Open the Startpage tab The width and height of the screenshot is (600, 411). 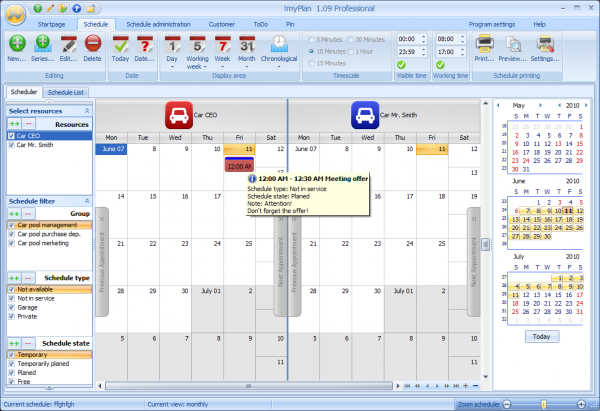click(x=51, y=24)
